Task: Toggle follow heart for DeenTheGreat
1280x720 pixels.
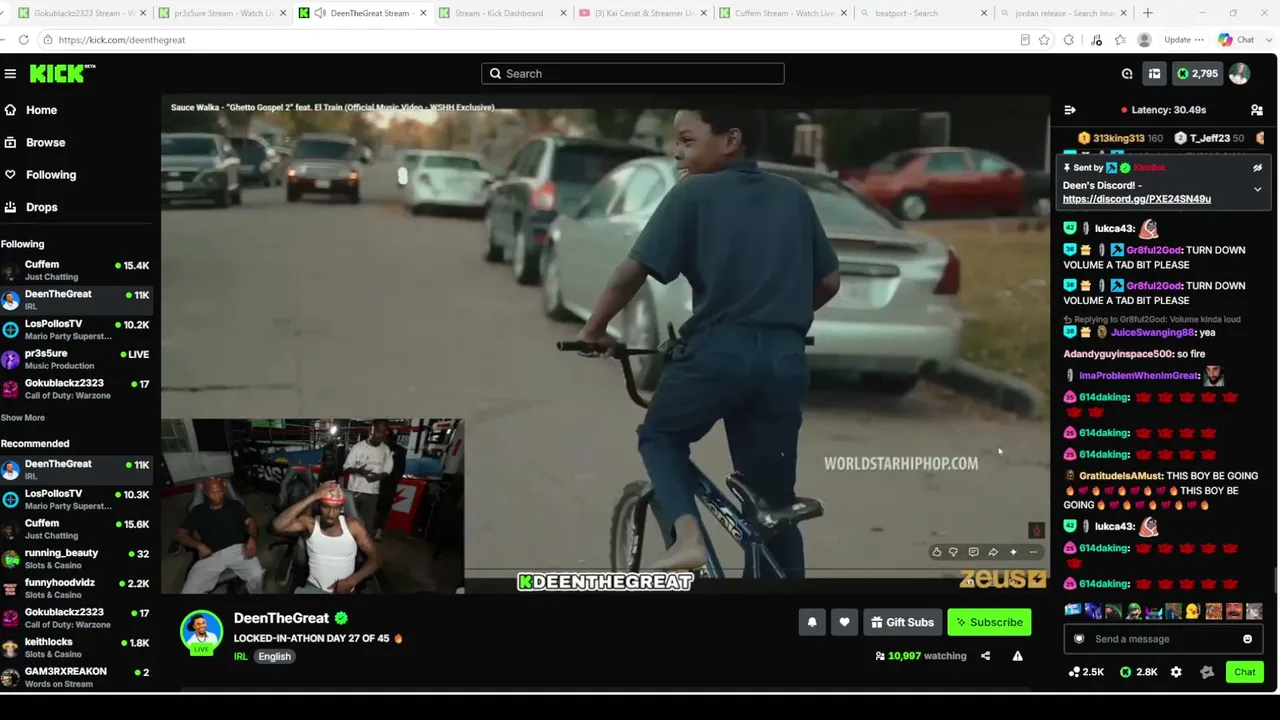Action: tap(844, 622)
